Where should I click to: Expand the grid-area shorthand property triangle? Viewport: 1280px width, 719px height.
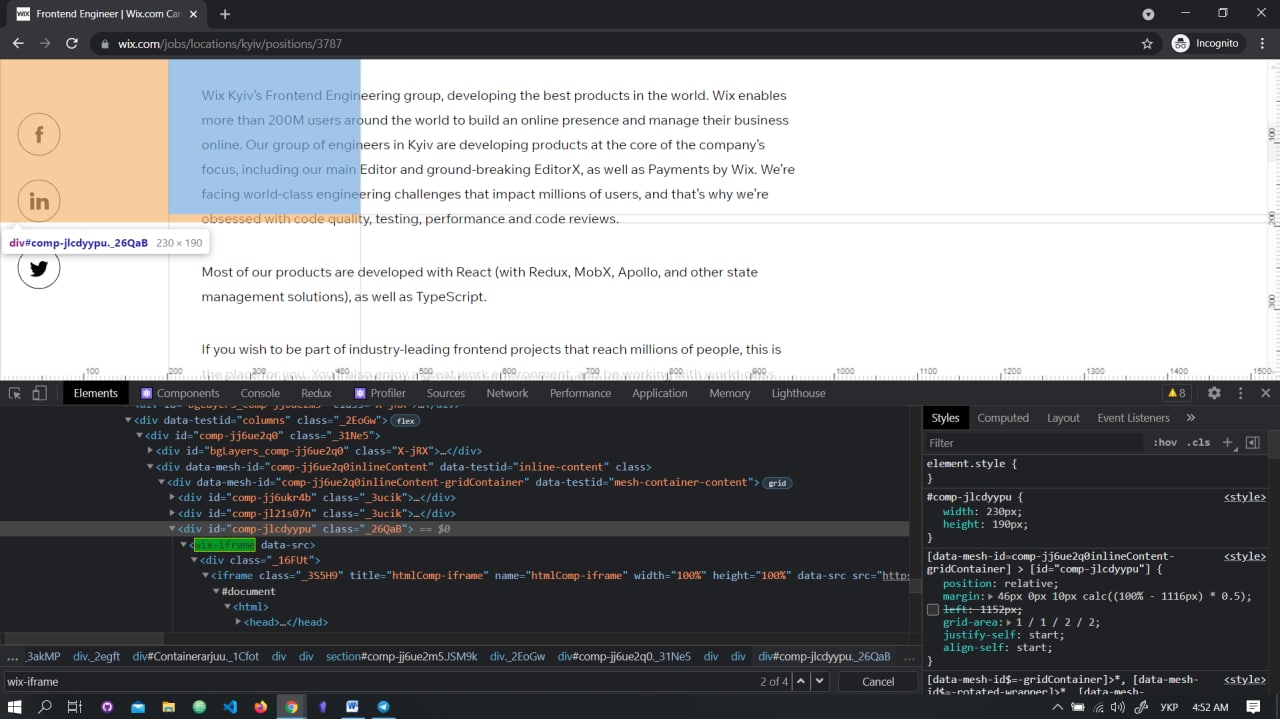coord(1007,622)
